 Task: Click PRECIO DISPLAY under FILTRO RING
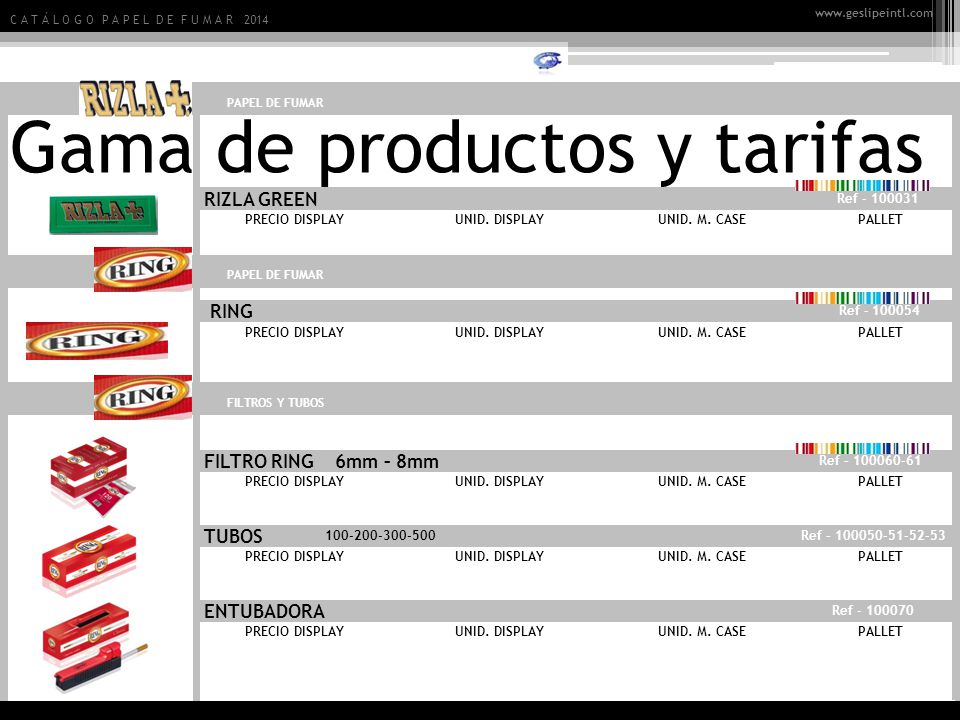[x=294, y=481]
